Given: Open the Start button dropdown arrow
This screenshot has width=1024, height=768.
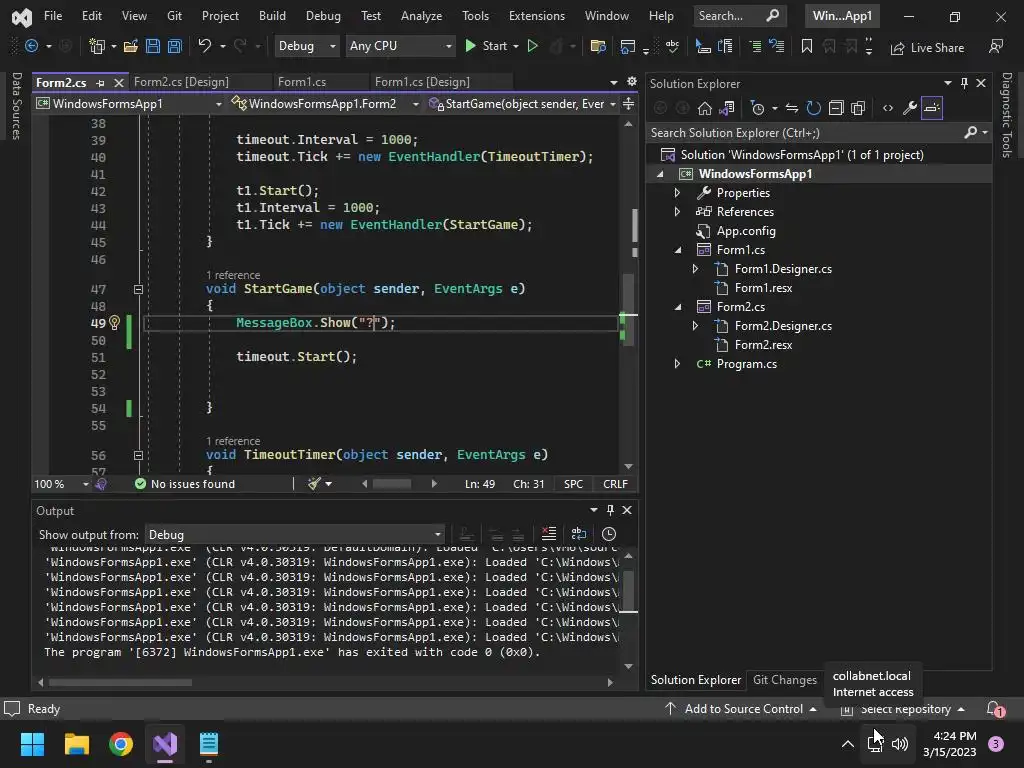Looking at the screenshot, I should point(516,46).
